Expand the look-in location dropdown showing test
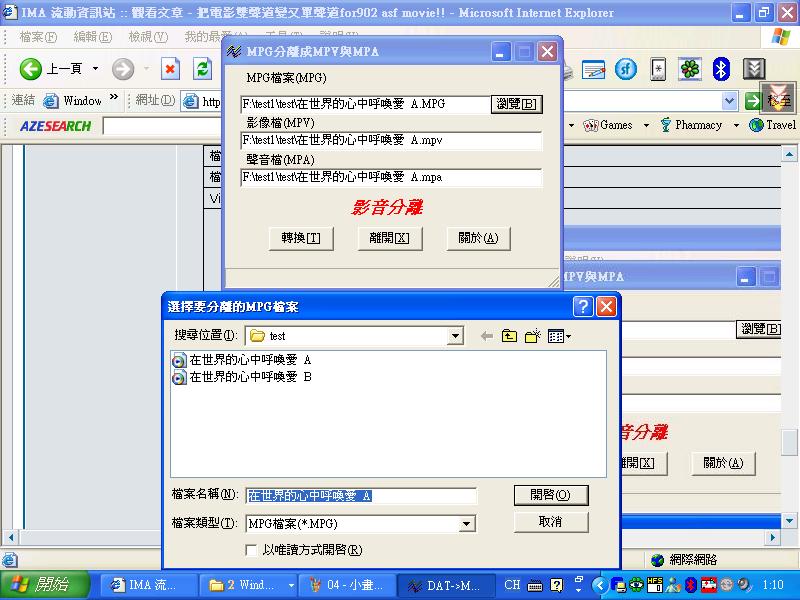800x600 pixels. coord(456,336)
